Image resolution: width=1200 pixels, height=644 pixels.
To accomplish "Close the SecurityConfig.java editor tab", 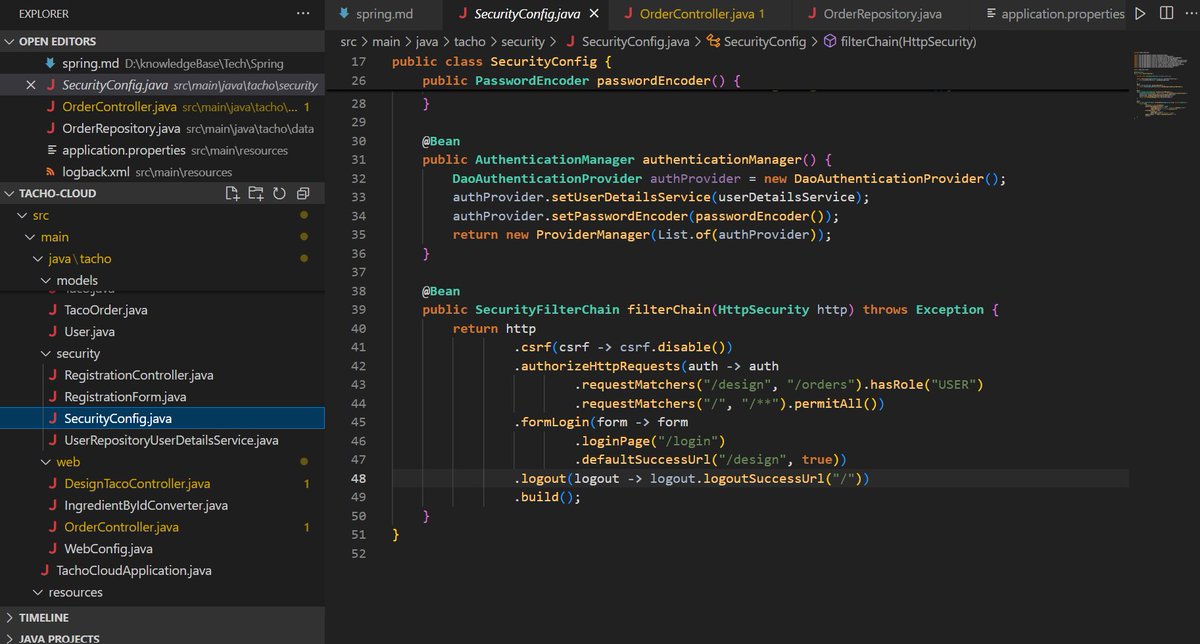I will click(x=594, y=14).
